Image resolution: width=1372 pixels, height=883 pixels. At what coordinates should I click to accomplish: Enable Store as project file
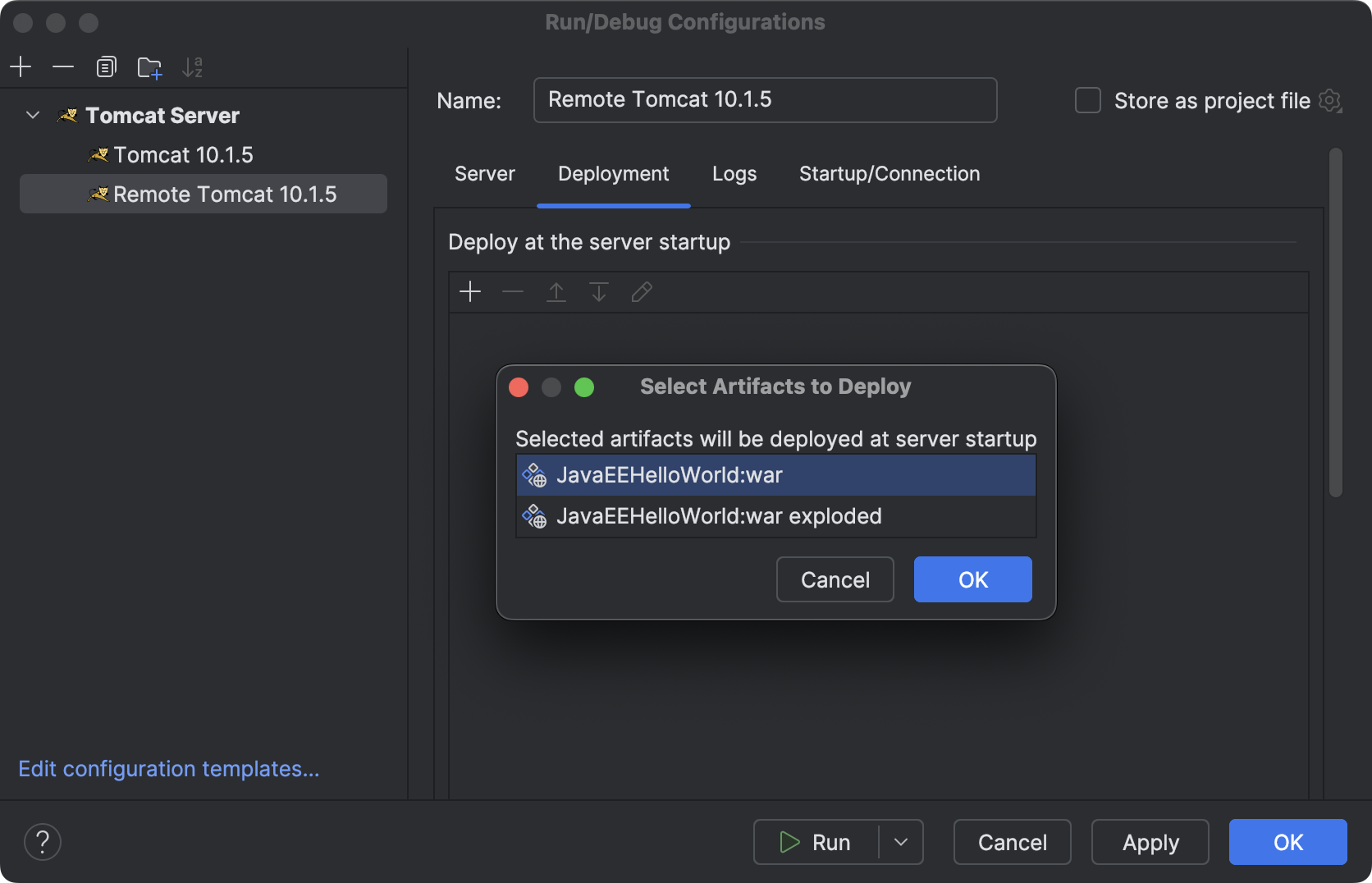click(1087, 100)
